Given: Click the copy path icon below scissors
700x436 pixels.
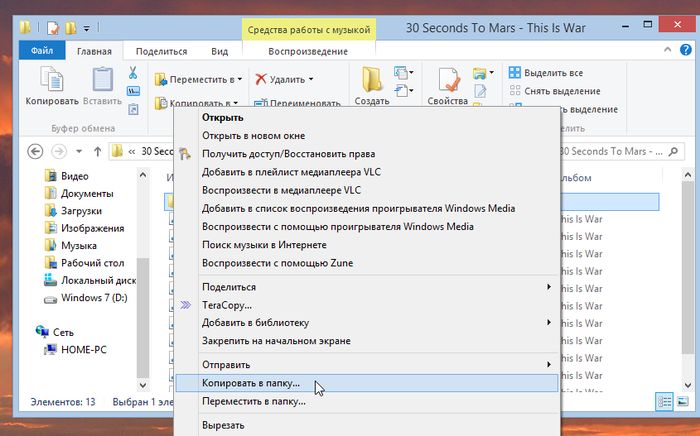Looking at the screenshot, I should click(133, 91).
